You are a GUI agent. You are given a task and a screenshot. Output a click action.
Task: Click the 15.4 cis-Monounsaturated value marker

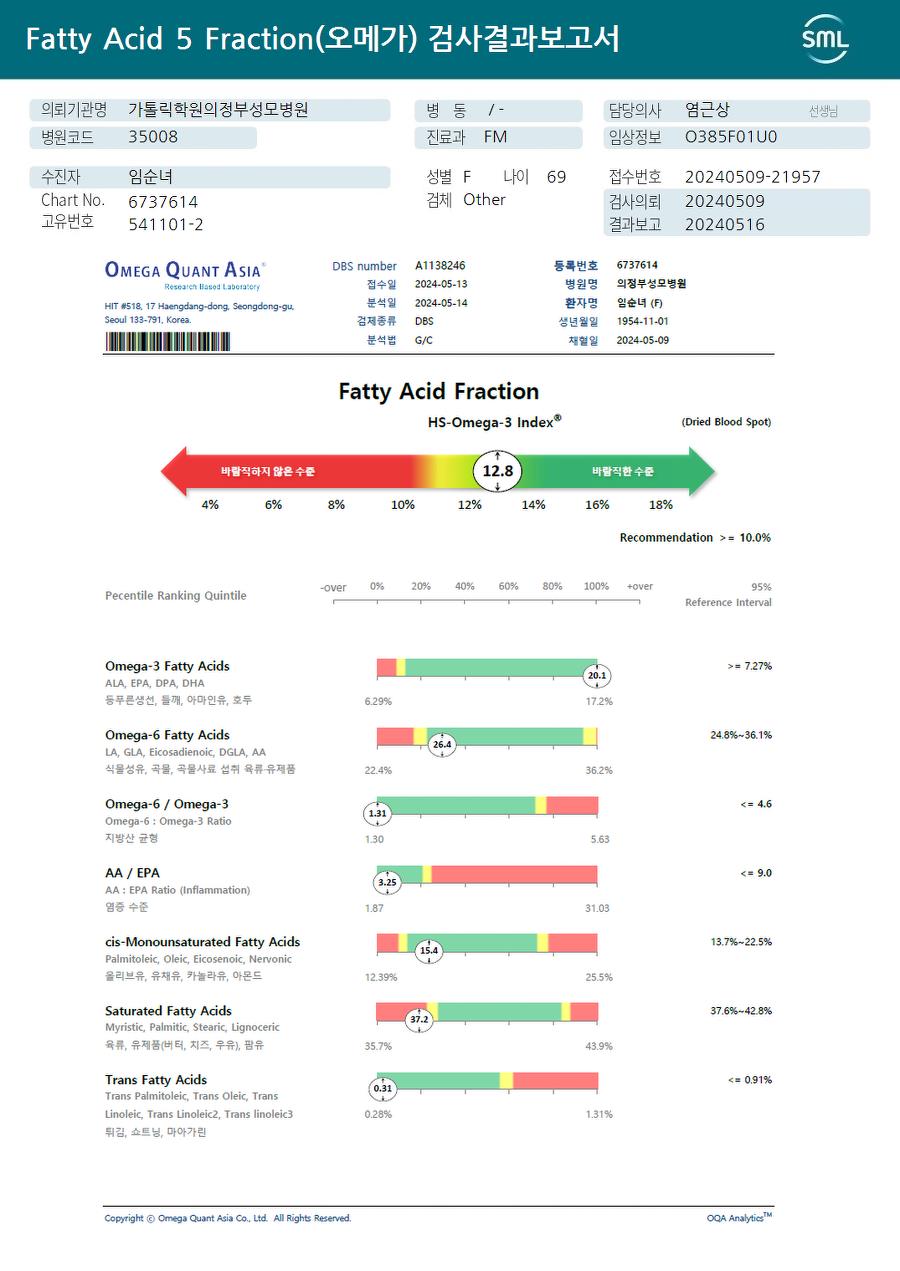429,951
